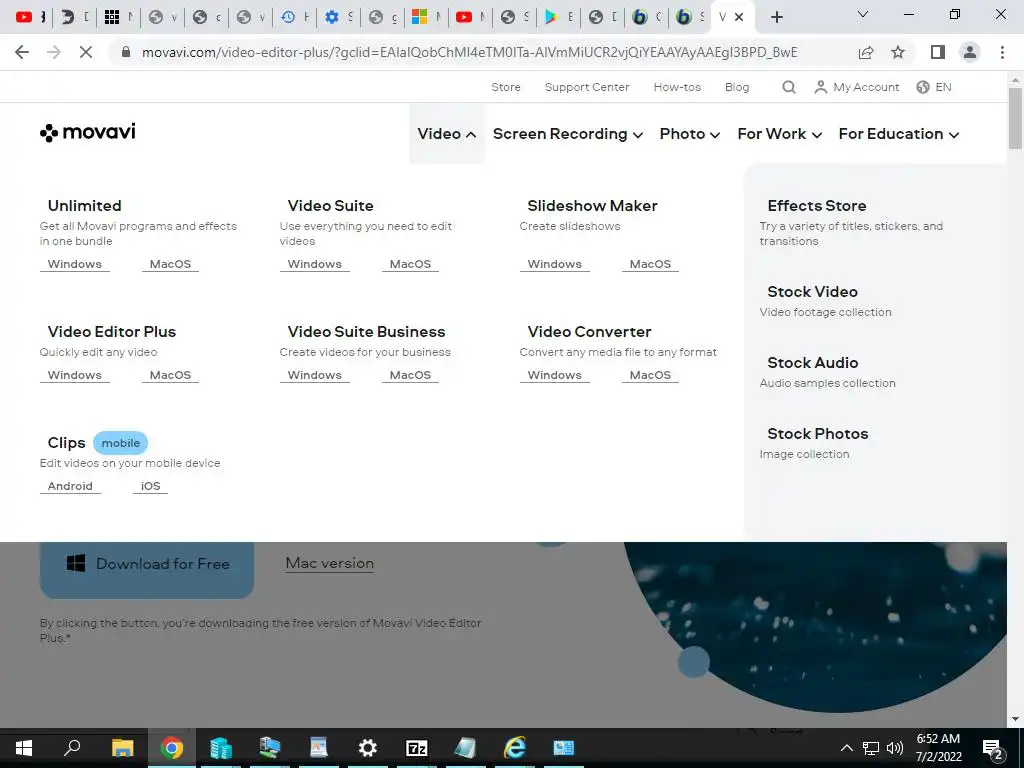
Task: Change language with the EN globe
Action: pyautogui.click(x=934, y=87)
